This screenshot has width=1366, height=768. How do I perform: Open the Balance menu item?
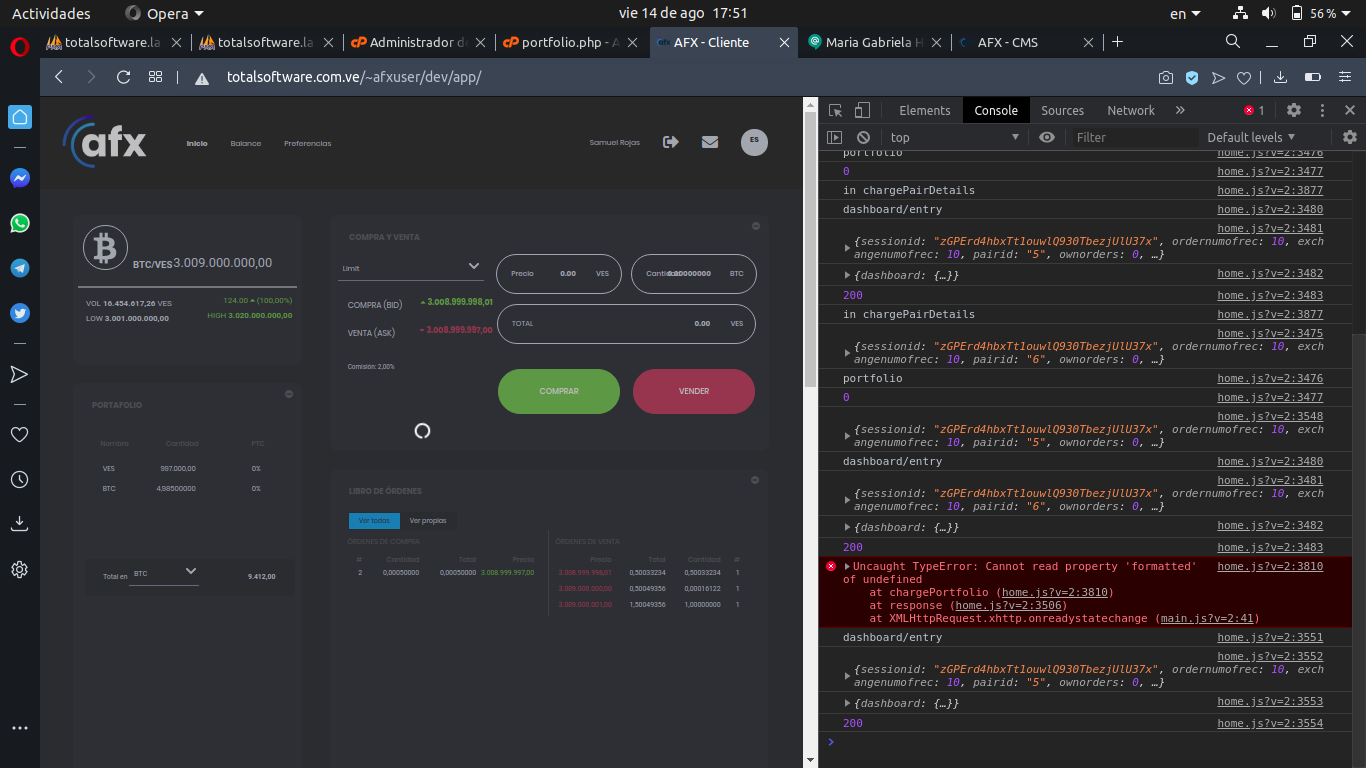pyautogui.click(x=245, y=143)
